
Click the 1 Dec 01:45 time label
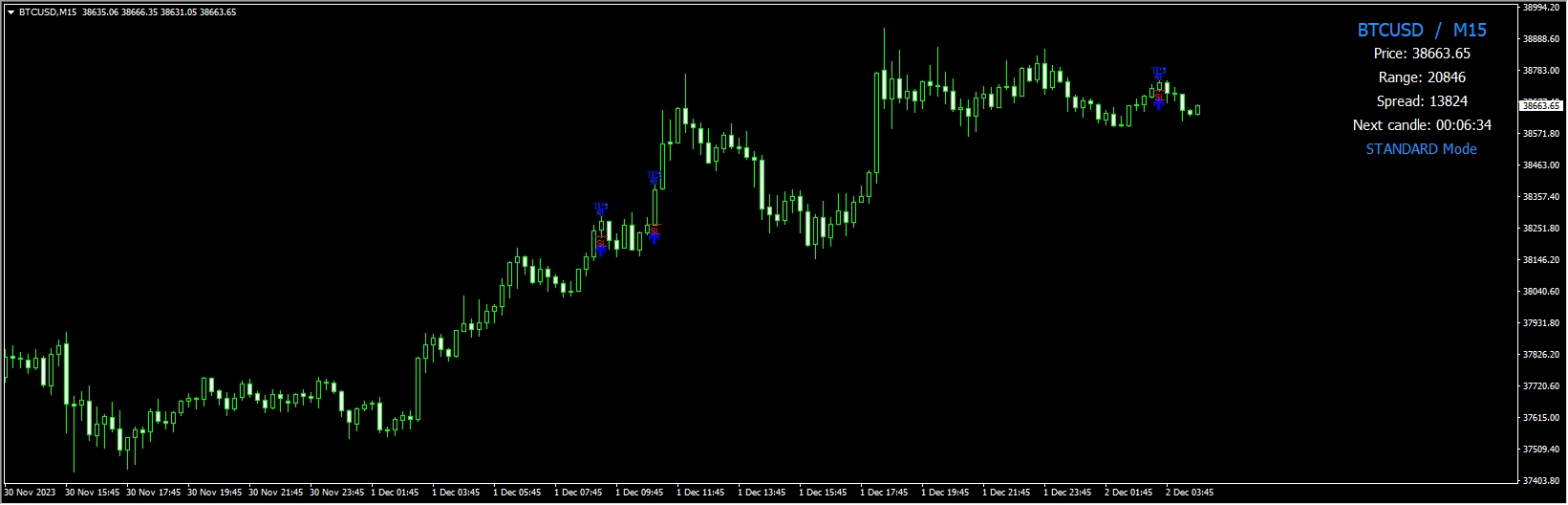(395, 494)
